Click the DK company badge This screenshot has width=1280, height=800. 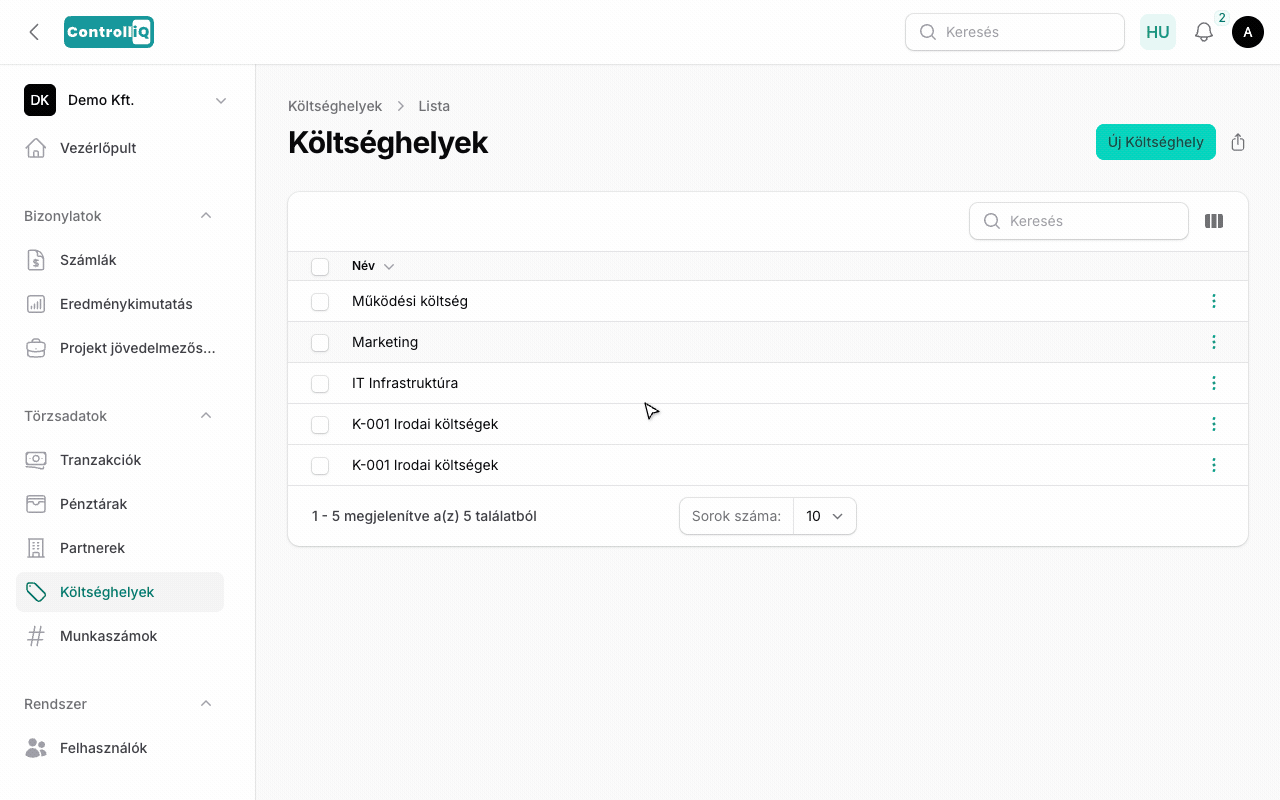(x=40, y=100)
